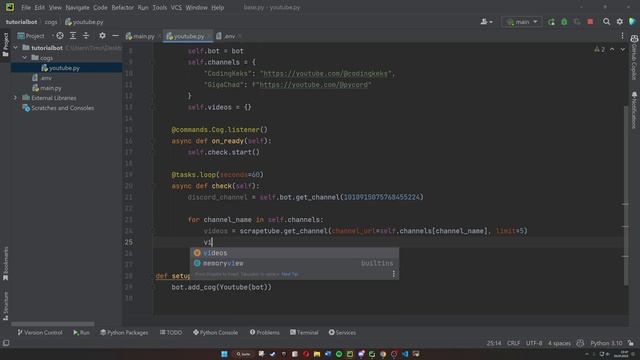Click the 'Next Tip' link in completion popup
Screen dimensions: 640x360
pos(289,274)
